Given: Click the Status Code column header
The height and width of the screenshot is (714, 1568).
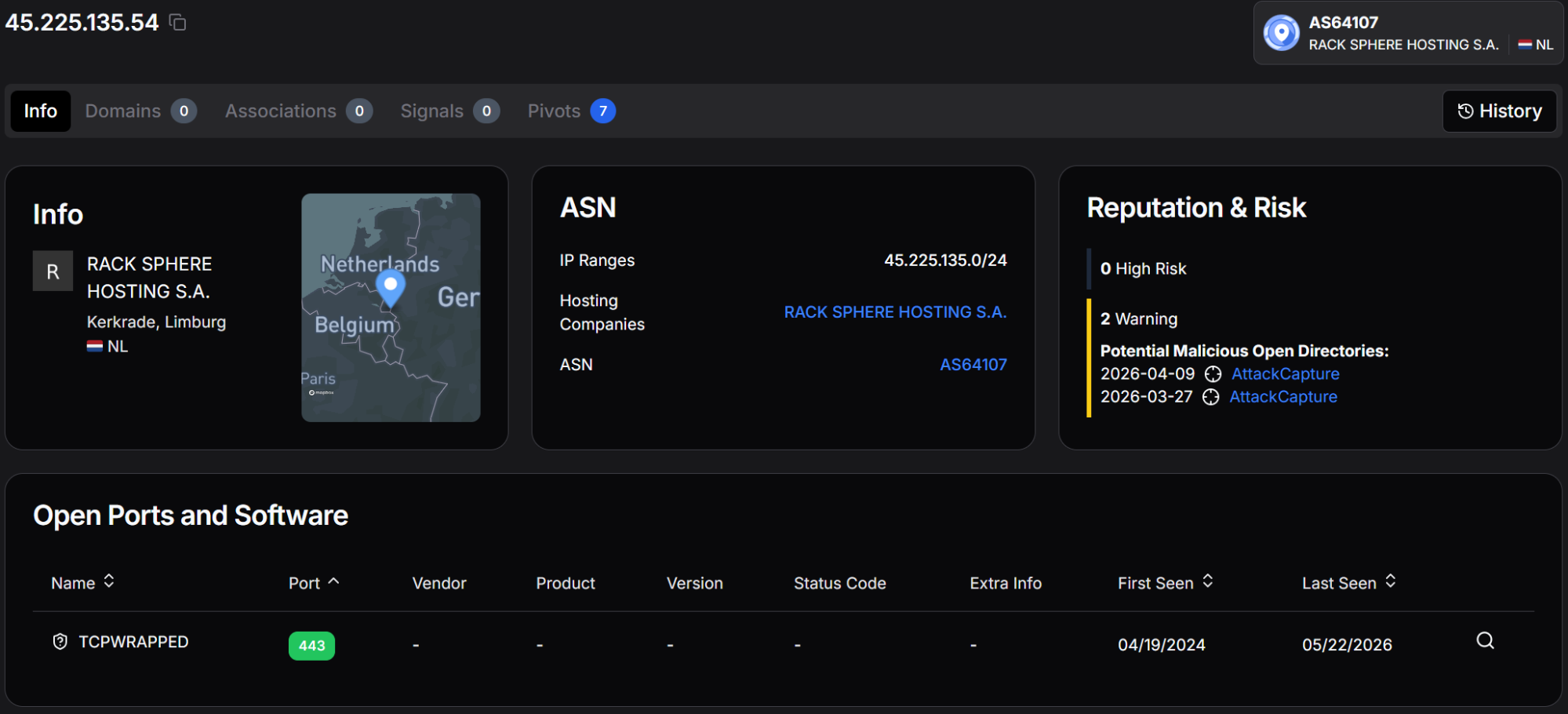Looking at the screenshot, I should coord(840,583).
